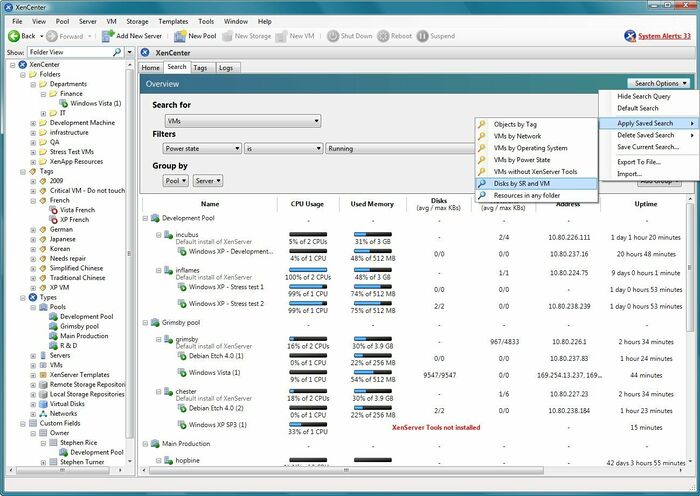Image resolution: width=700 pixels, height=496 pixels.
Task: Switch to the Tags tab
Action: pos(201,67)
